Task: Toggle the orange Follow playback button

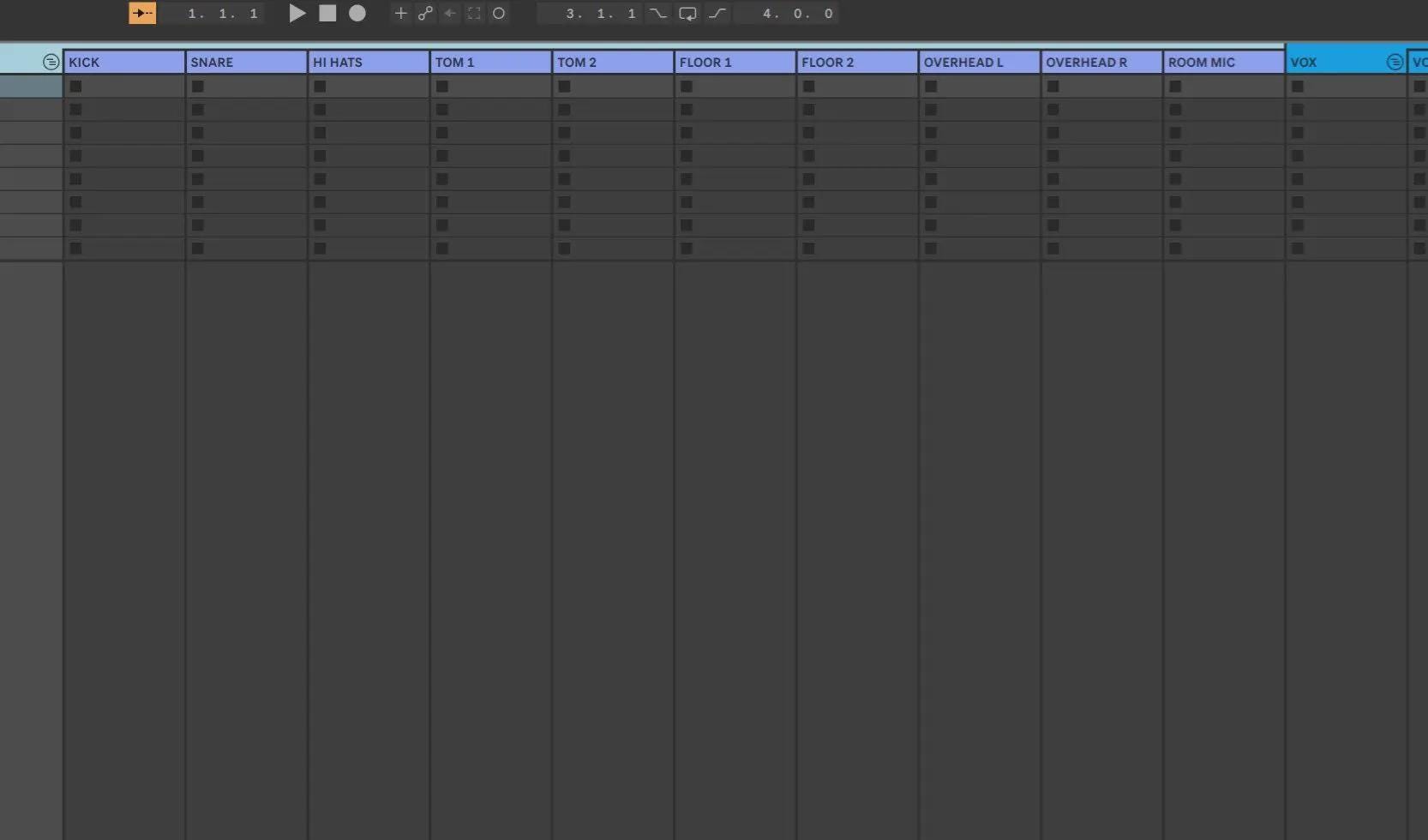Action: [x=142, y=13]
